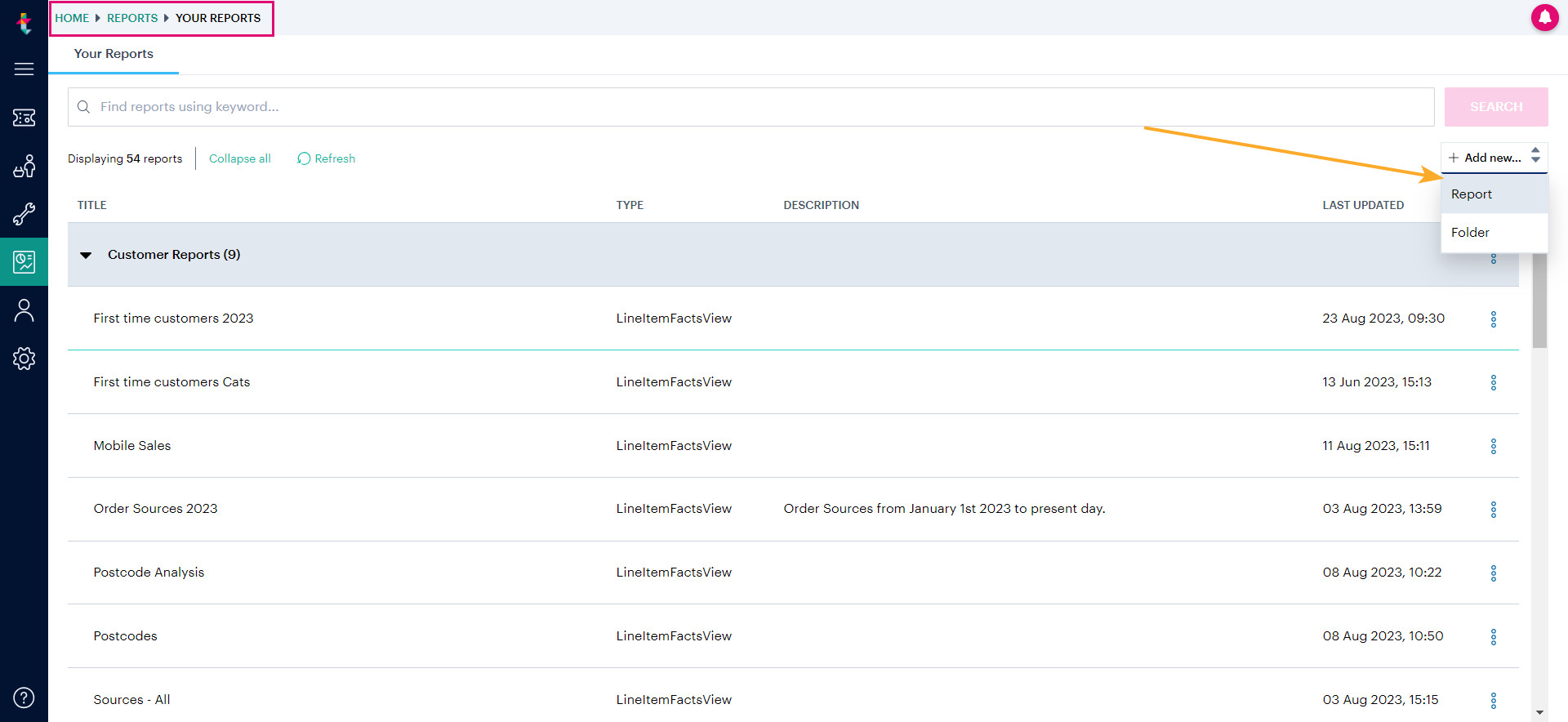This screenshot has width=1568, height=722.
Task: Click the LAST UPDATED column header
Action: (x=1363, y=205)
